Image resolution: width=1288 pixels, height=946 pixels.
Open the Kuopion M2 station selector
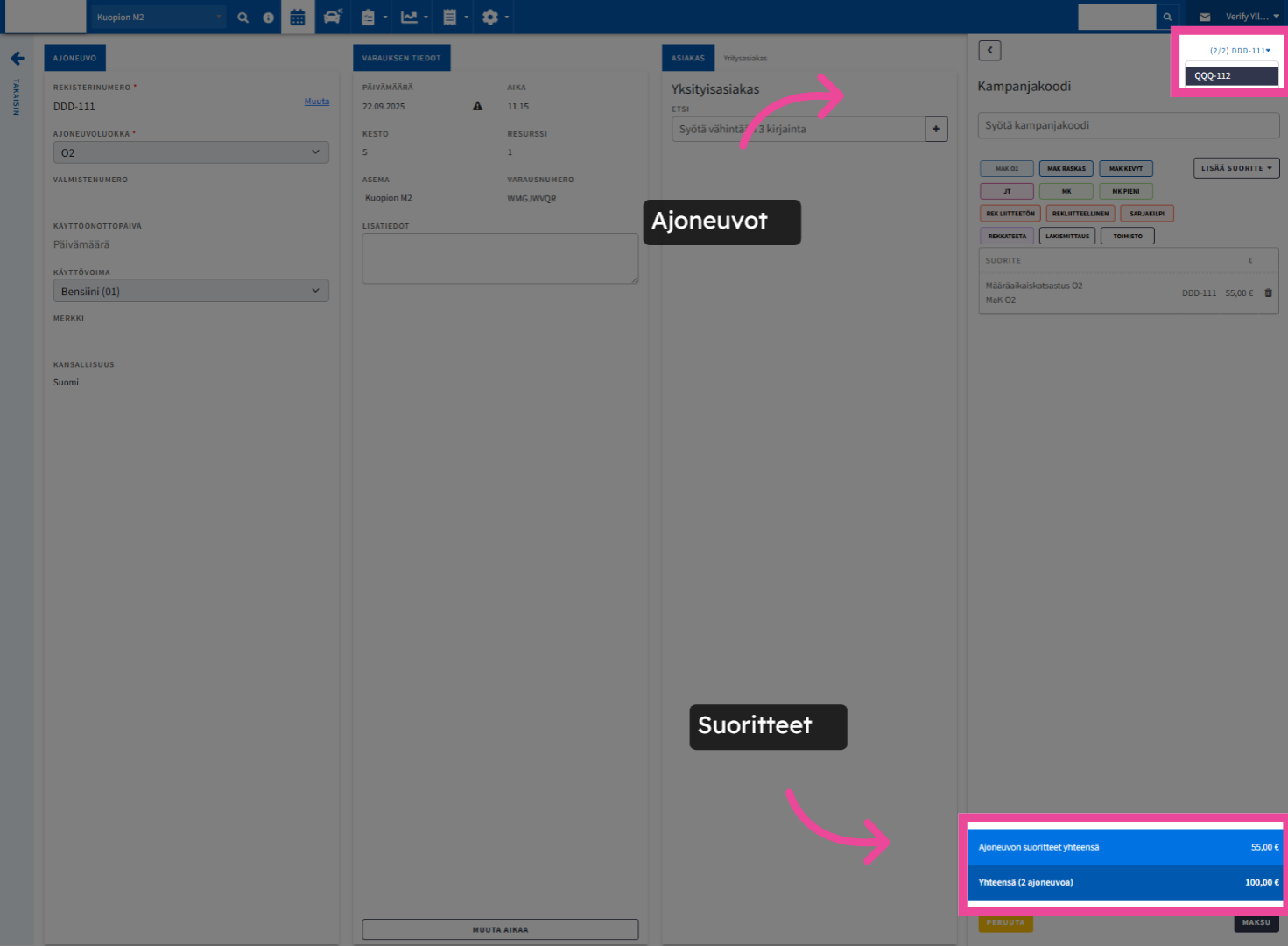pyautogui.click(x=158, y=18)
